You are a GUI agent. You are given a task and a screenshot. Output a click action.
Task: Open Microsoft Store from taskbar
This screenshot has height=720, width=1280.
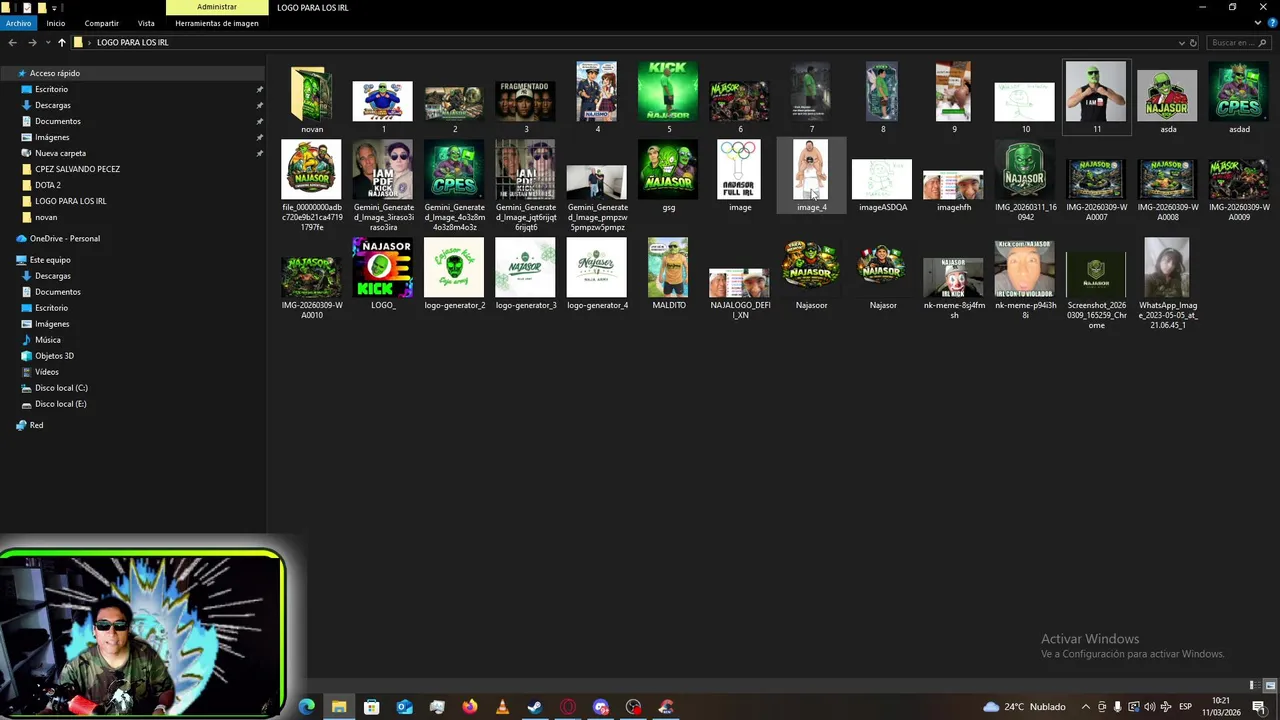[x=371, y=707]
